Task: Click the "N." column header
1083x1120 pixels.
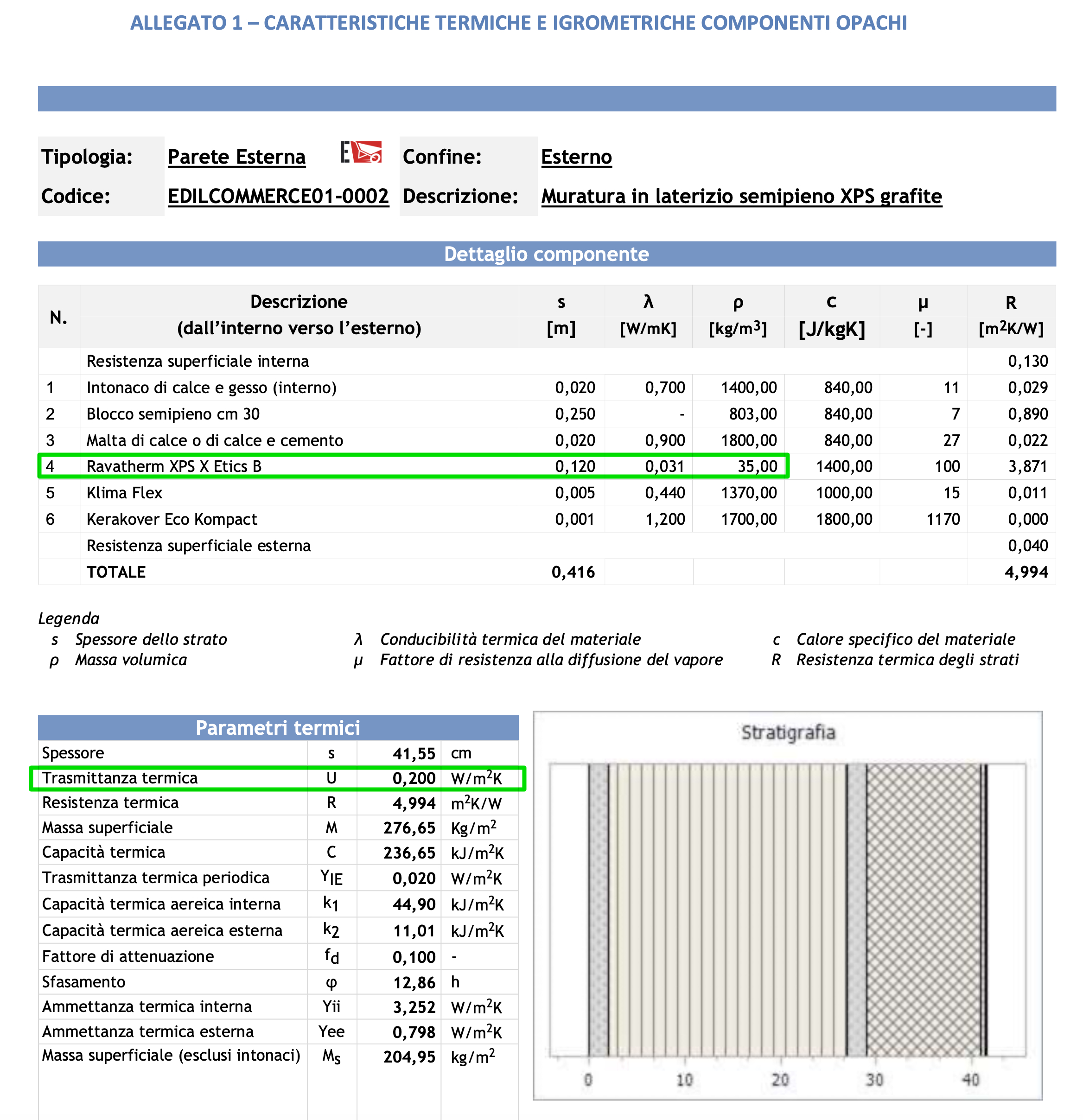Action: click(x=59, y=317)
